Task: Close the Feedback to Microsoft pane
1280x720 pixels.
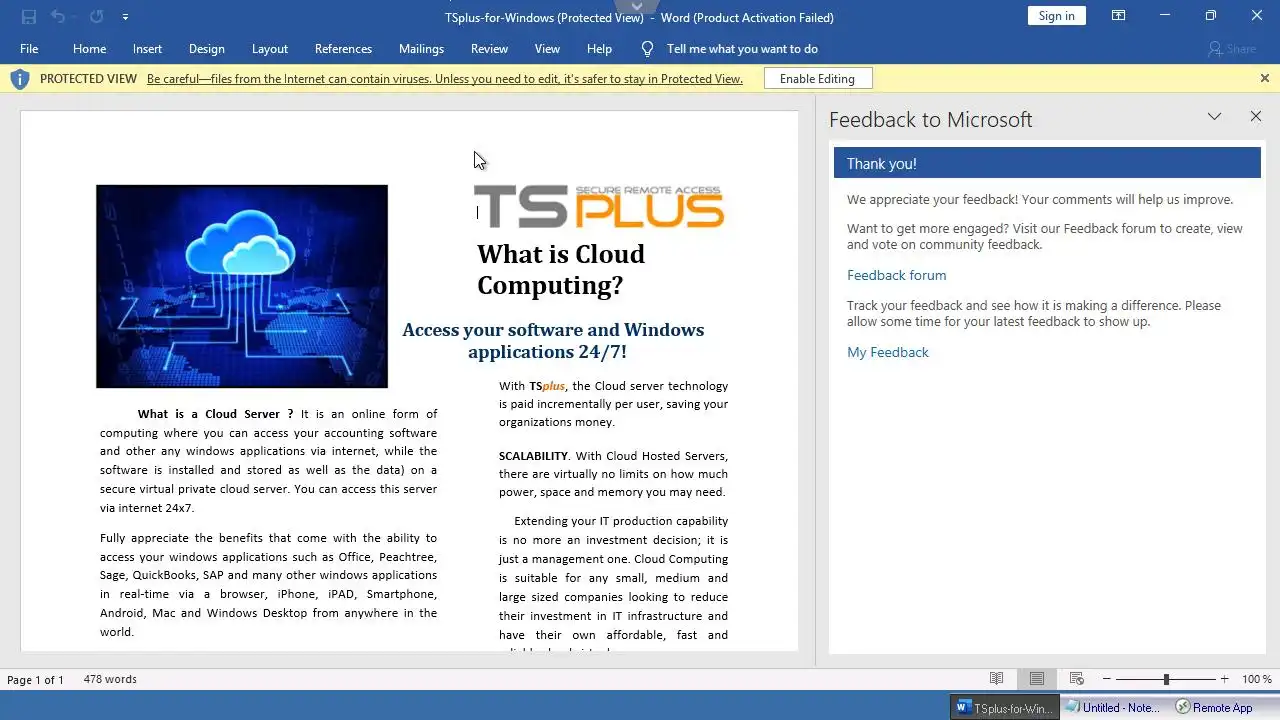Action: (x=1256, y=117)
